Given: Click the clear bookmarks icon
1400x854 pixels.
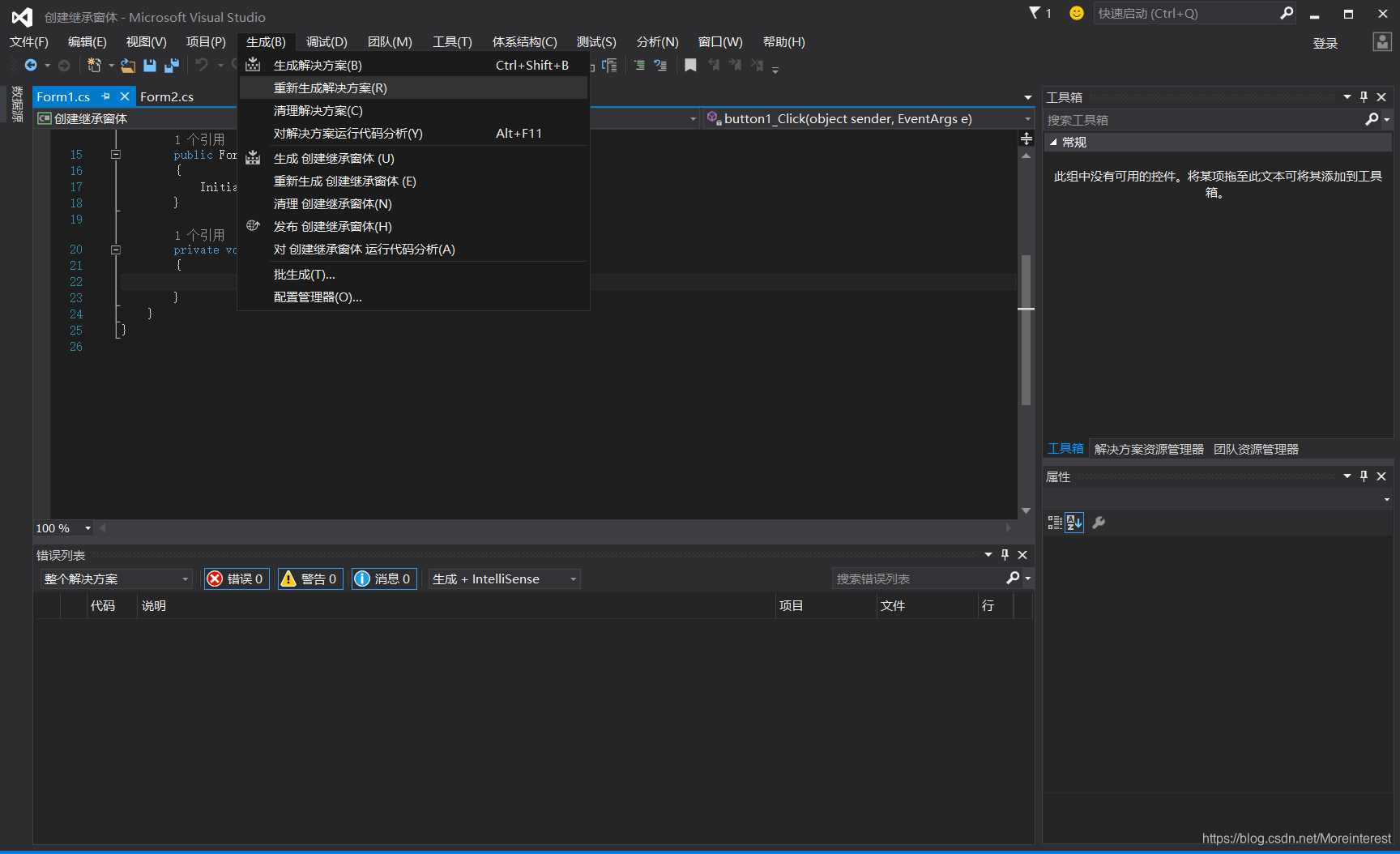Looking at the screenshot, I should tap(757, 65).
